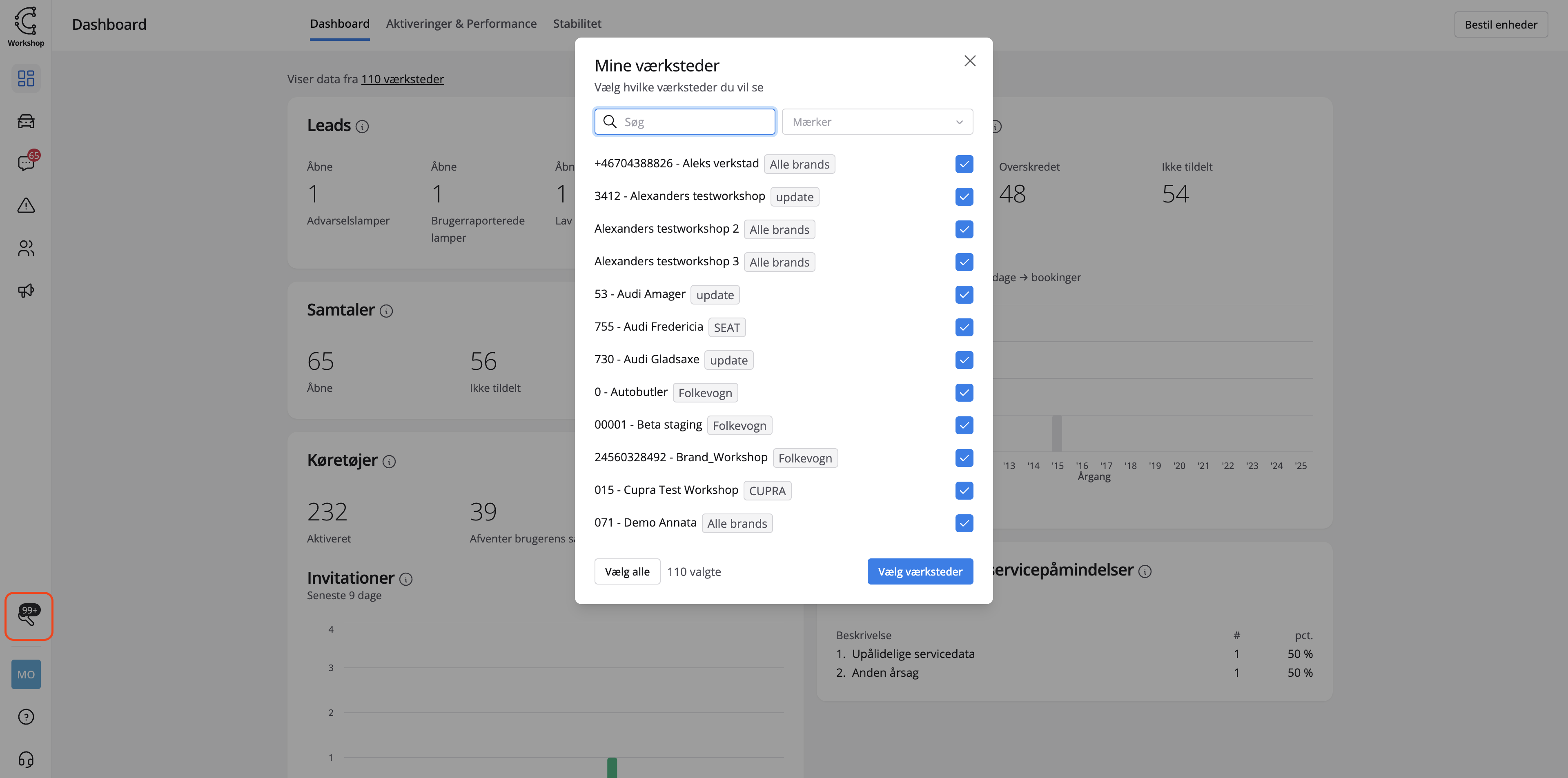Open the 110 værksteder link
1568x778 pixels.
click(x=402, y=79)
